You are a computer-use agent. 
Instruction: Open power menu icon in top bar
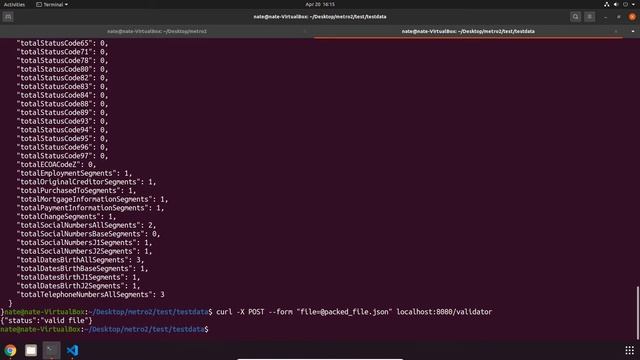[625, 4]
